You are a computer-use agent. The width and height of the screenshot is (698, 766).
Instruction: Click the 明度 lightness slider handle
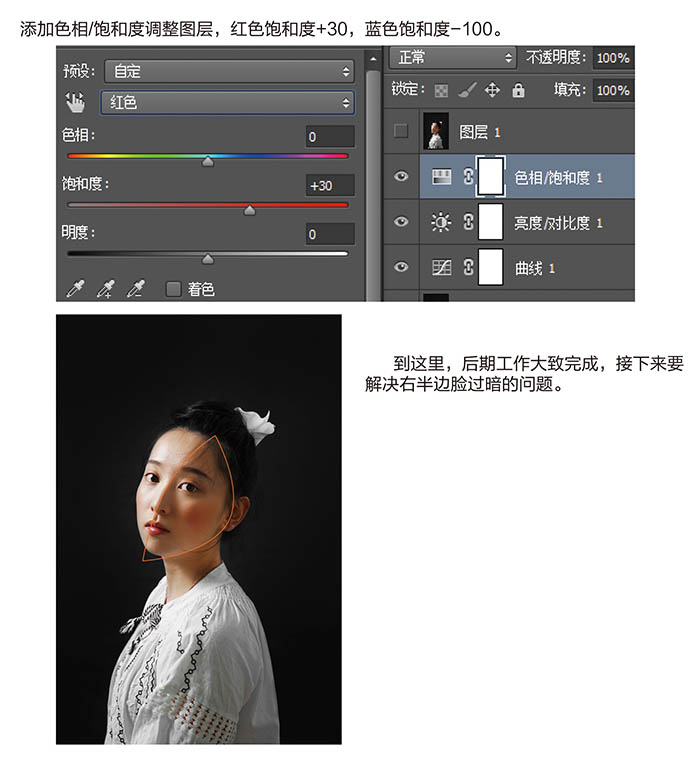[208, 258]
